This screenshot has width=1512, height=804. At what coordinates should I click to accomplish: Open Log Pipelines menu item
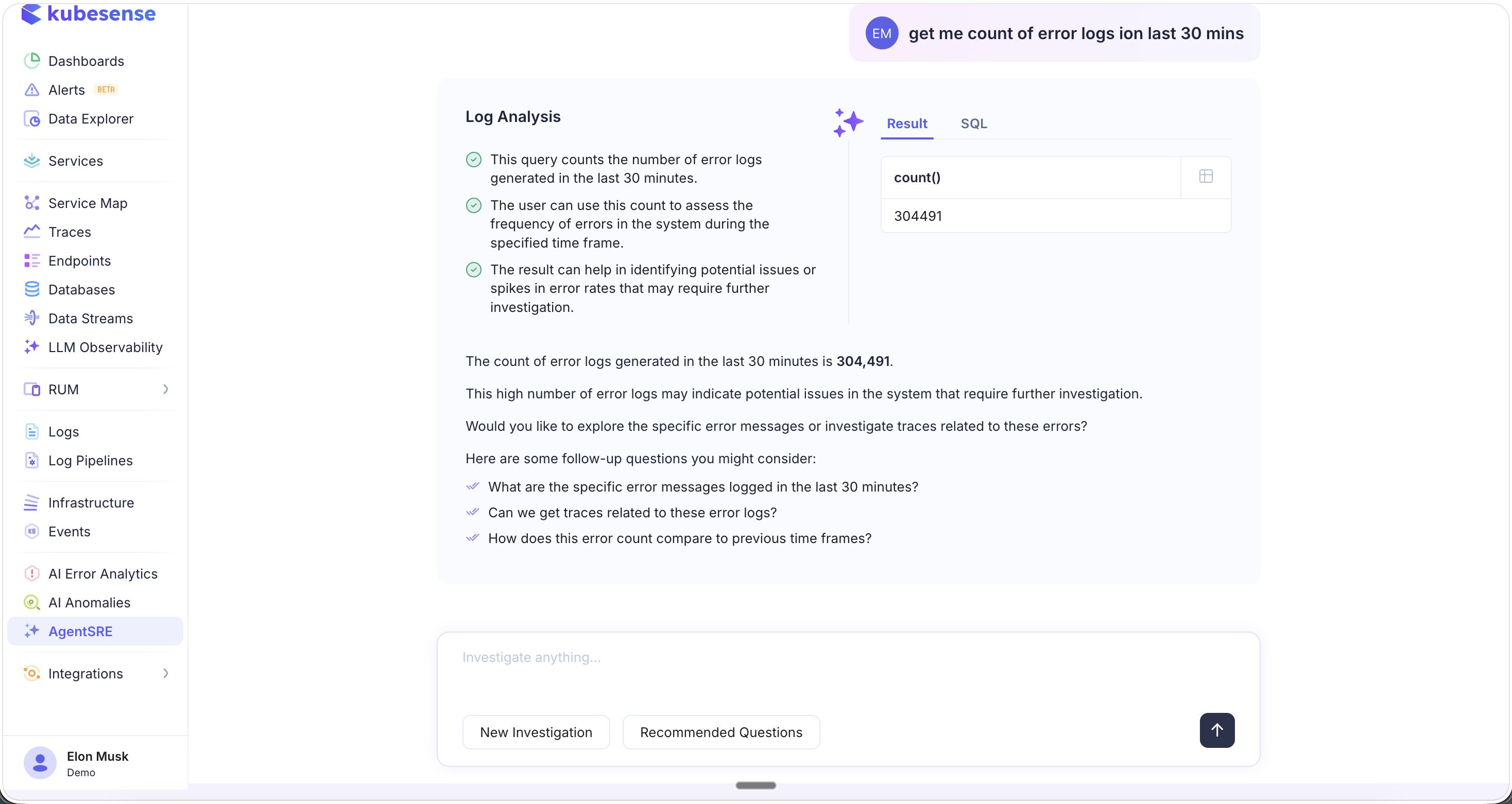tap(91, 460)
